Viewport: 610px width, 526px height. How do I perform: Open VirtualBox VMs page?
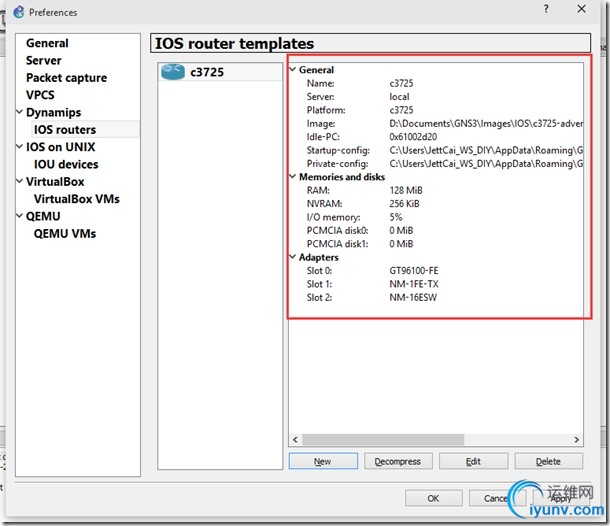(x=76, y=199)
